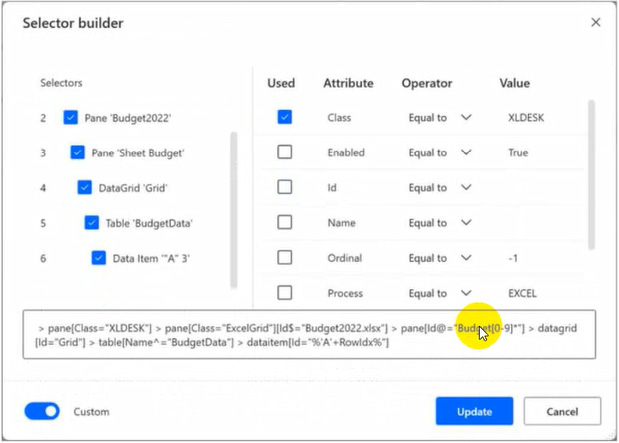Uncheck the Class attribute Used checkbox
This screenshot has height=443, width=619.
(285, 118)
